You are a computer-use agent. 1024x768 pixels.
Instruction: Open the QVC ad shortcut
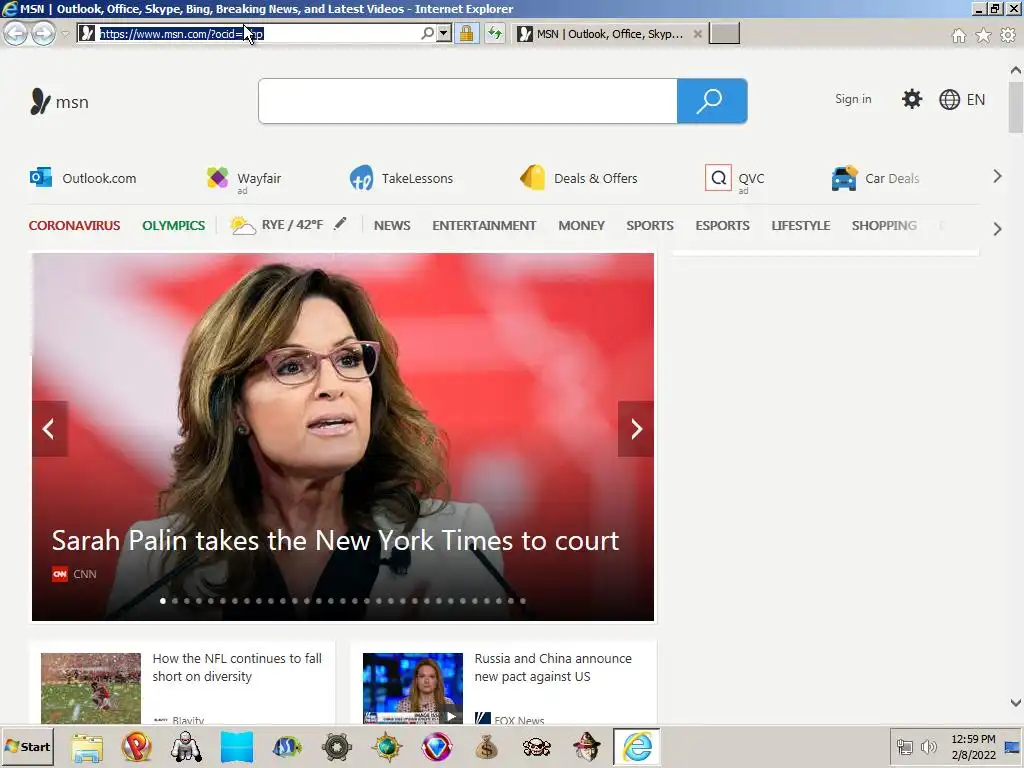tap(735, 179)
